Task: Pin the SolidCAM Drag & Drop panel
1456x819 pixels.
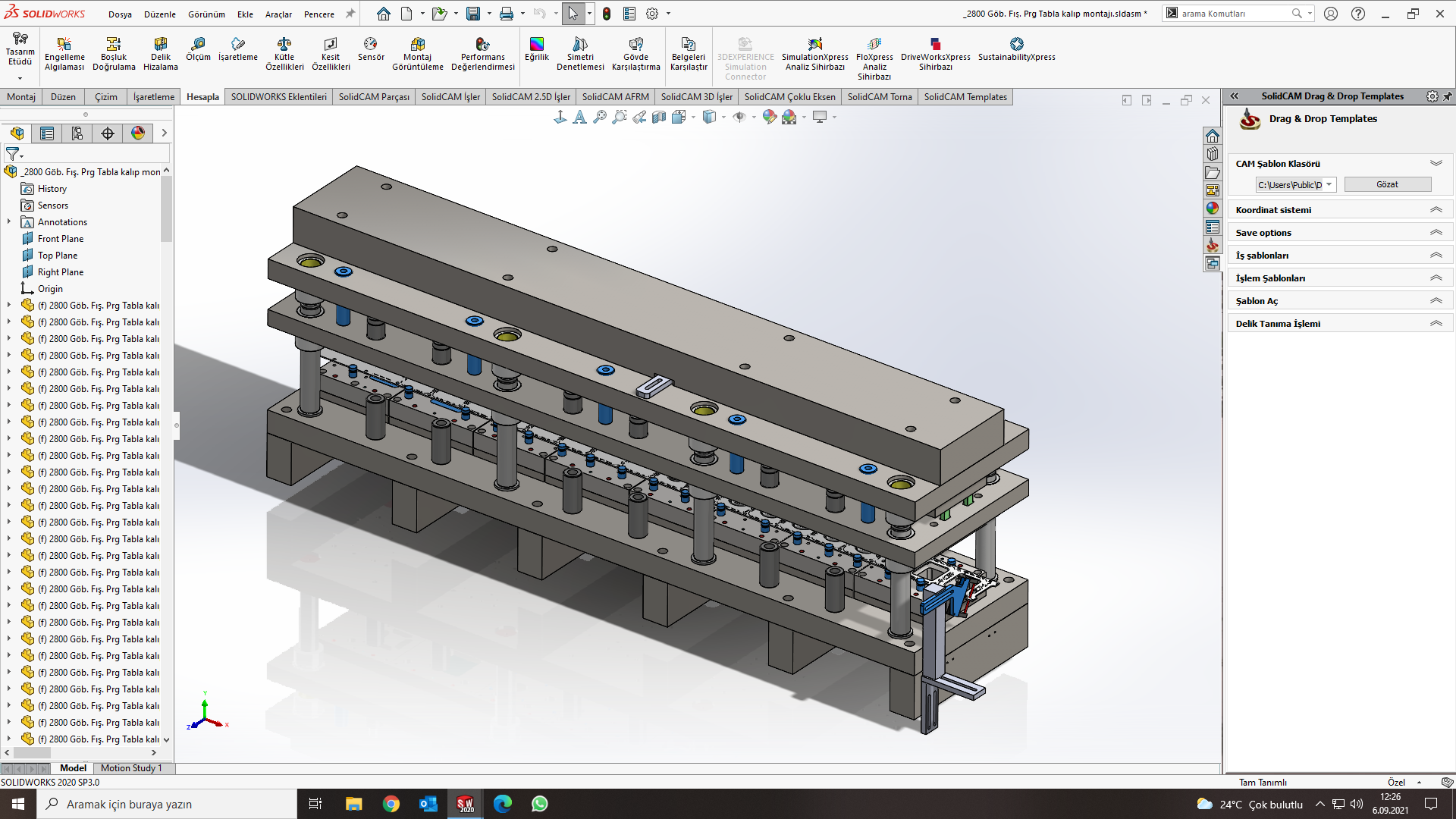Action: [1448, 96]
